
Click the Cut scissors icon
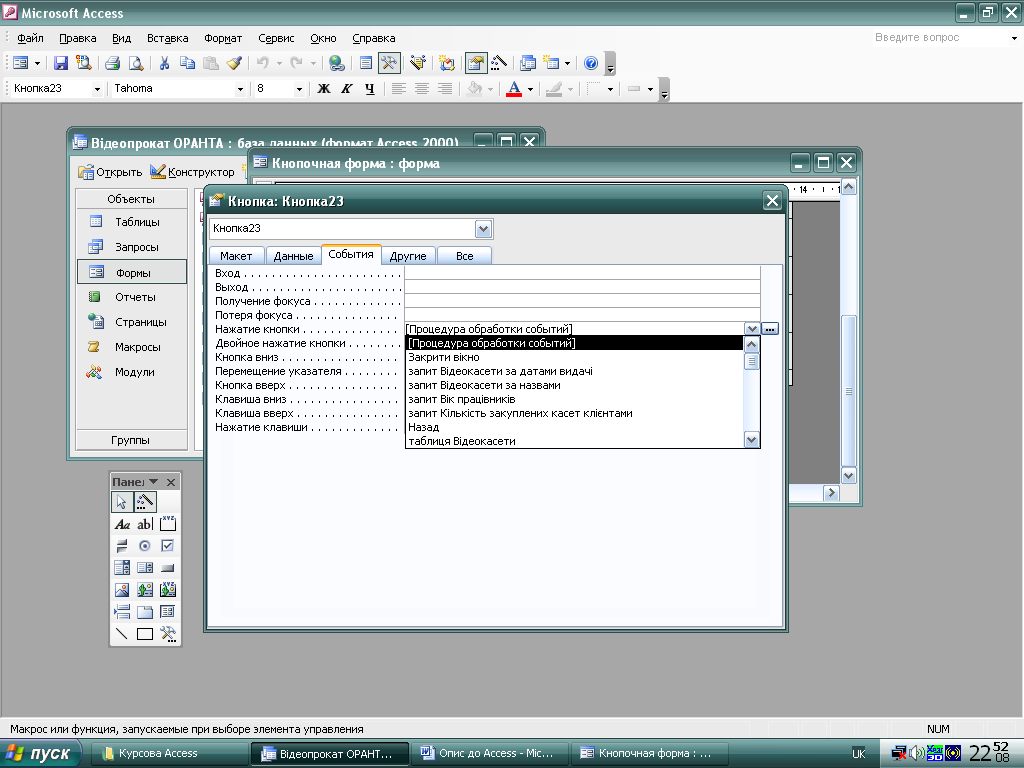(x=165, y=63)
